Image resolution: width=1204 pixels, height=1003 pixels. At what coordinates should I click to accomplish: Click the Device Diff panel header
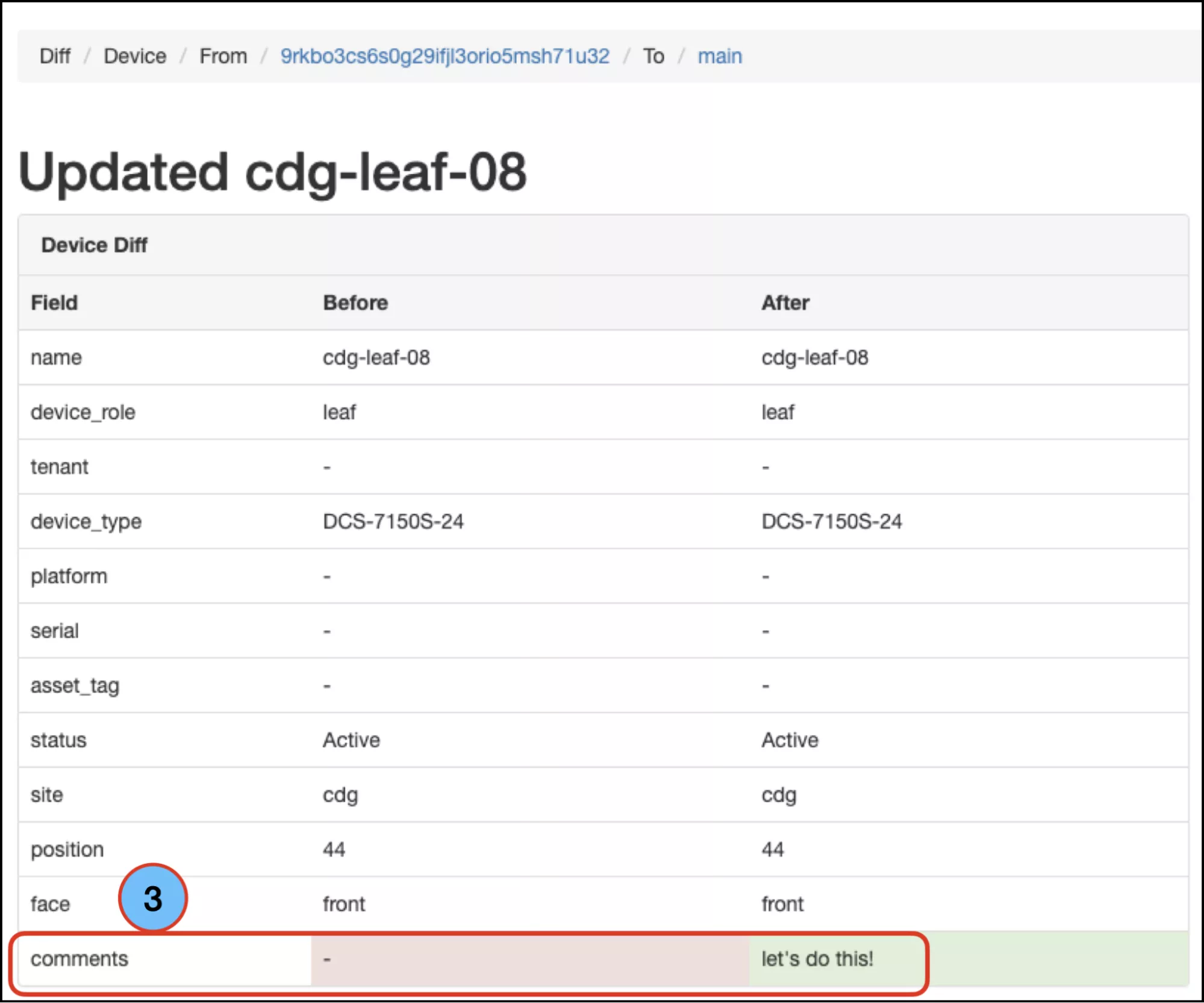tap(95, 245)
